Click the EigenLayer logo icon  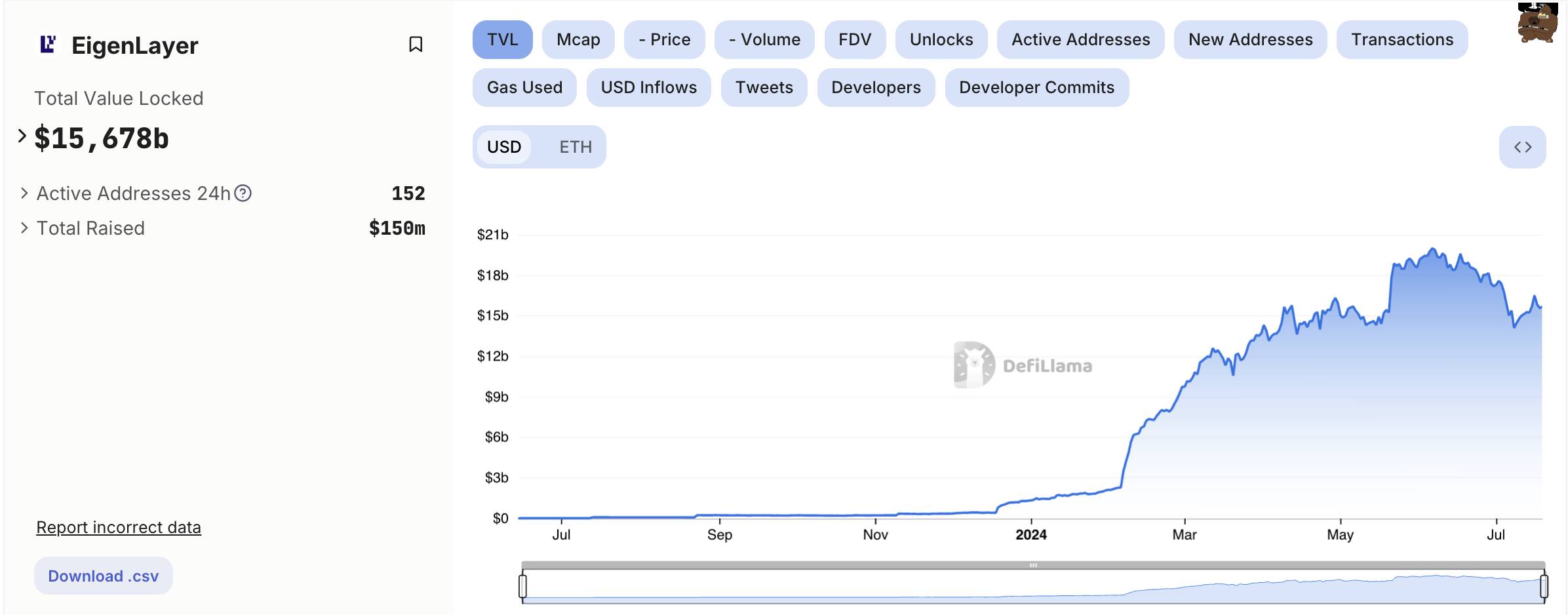[x=48, y=45]
